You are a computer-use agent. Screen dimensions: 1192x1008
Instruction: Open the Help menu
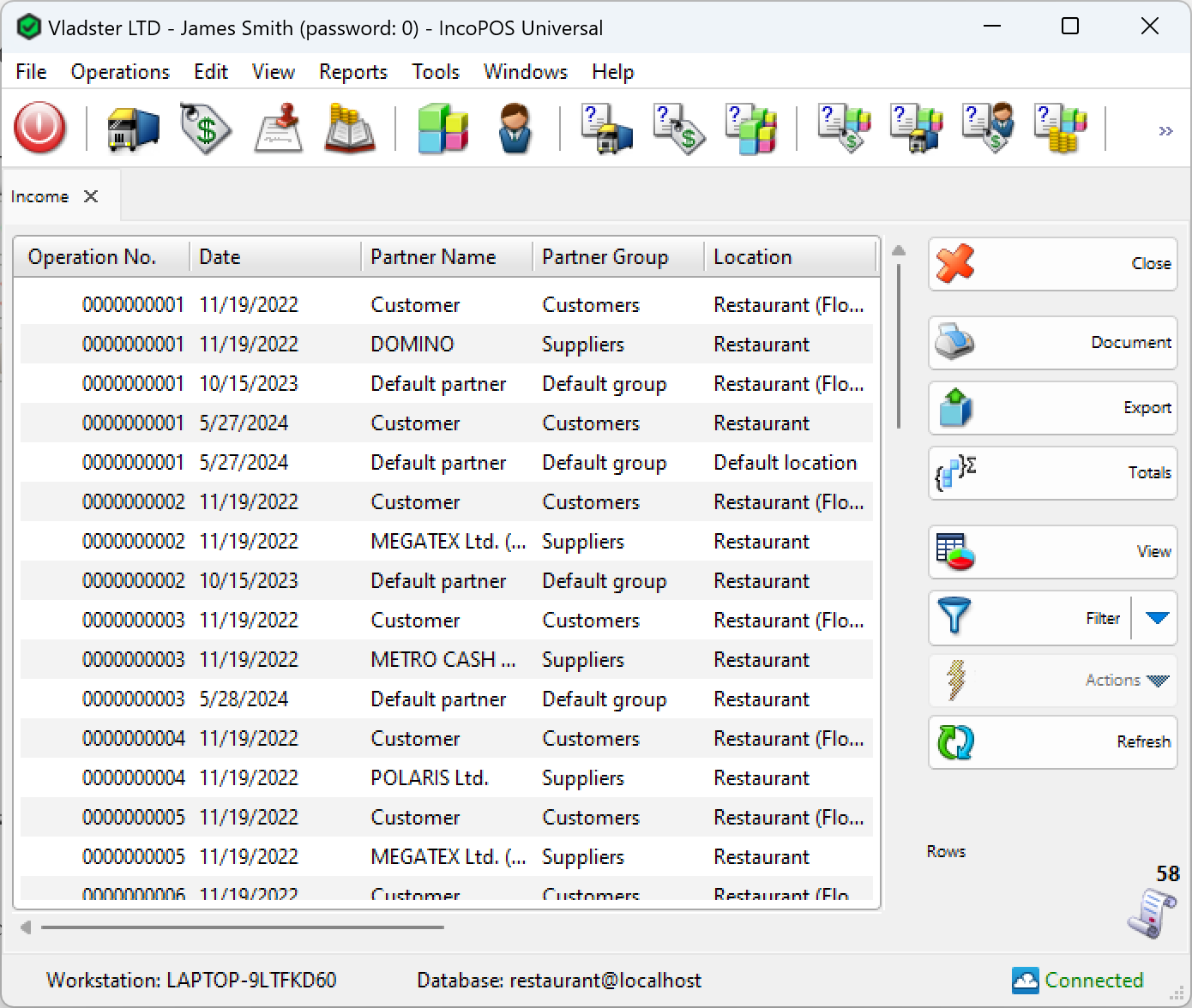coord(613,72)
